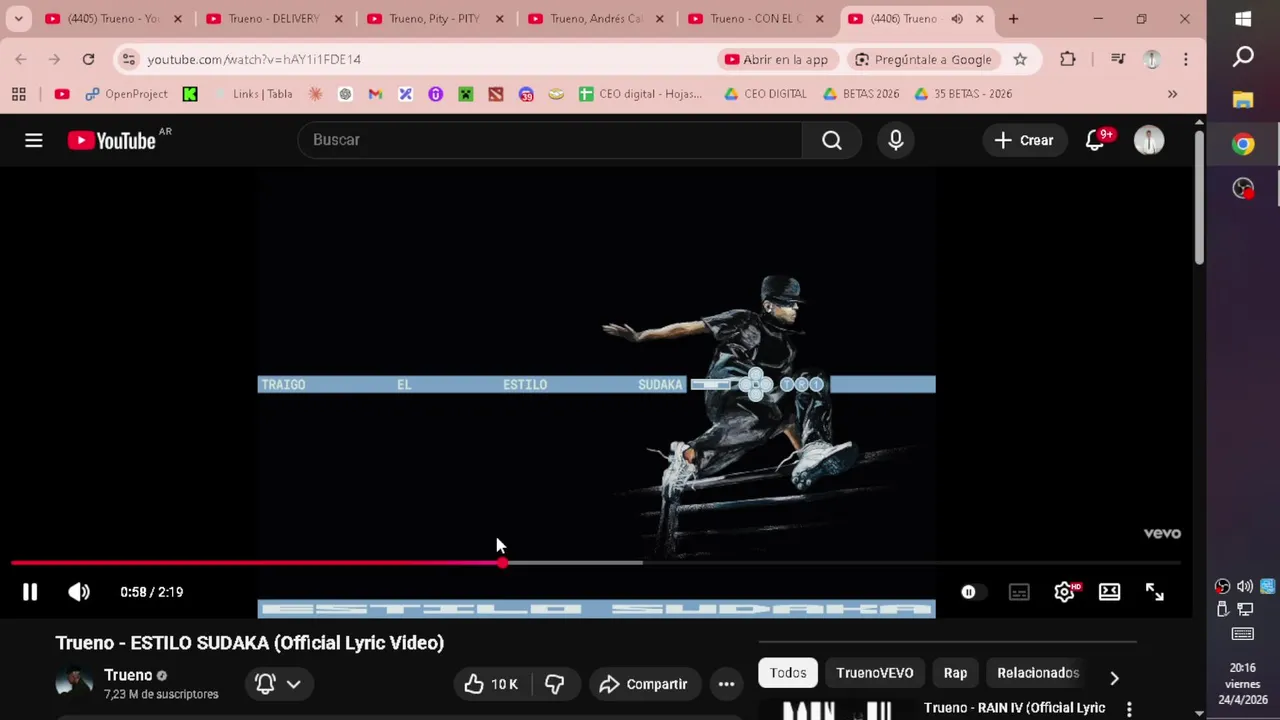
Task: Start voice search with microphone icon
Action: click(x=896, y=140)
